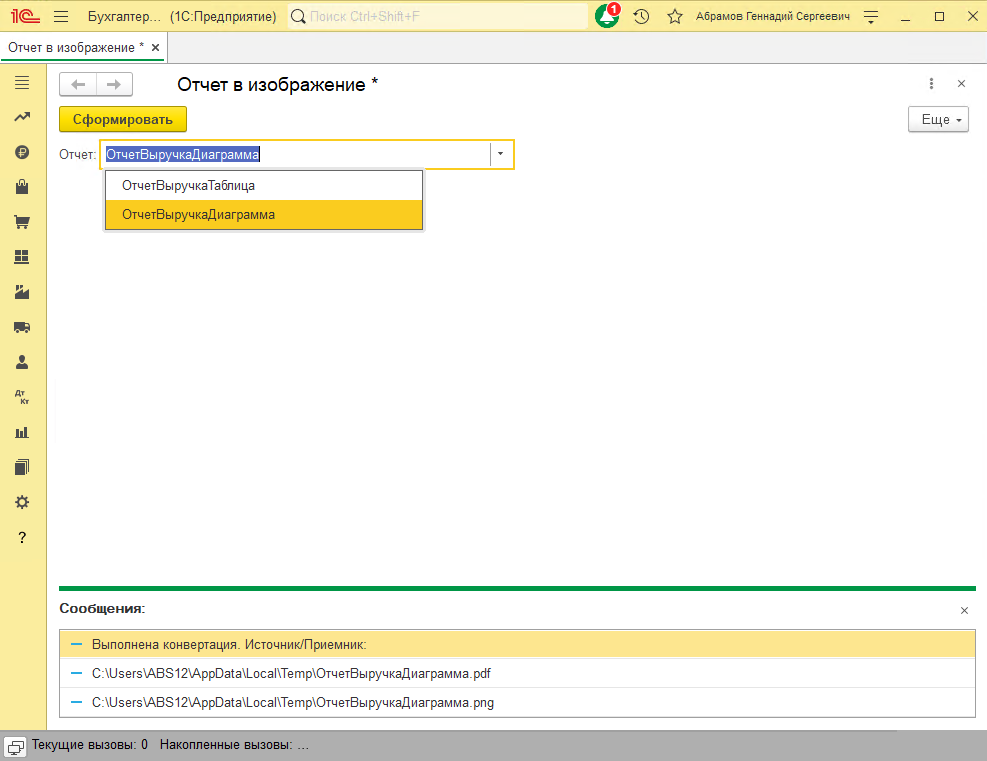Open the truck fixed assets section icon

[x=22, y=327]
